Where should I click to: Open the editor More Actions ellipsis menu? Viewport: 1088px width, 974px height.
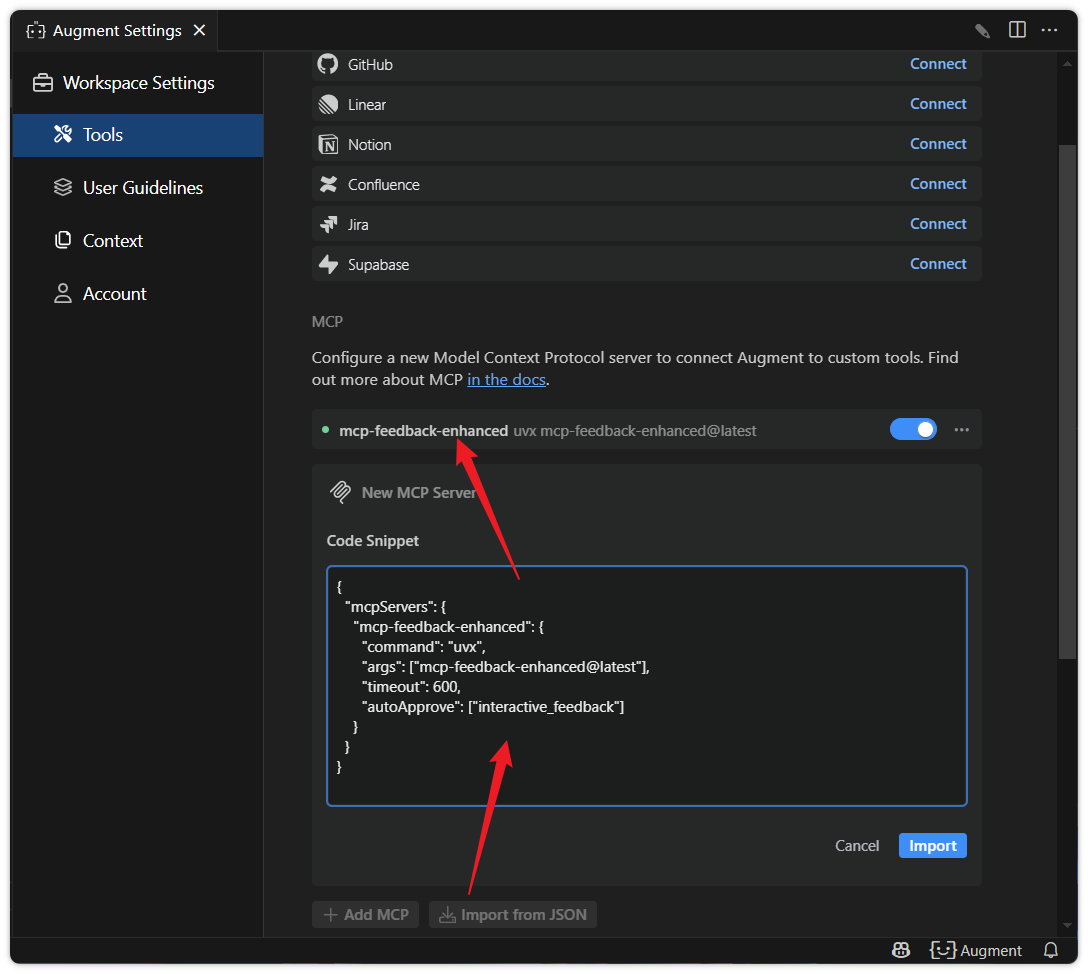tap(1049, 30)
